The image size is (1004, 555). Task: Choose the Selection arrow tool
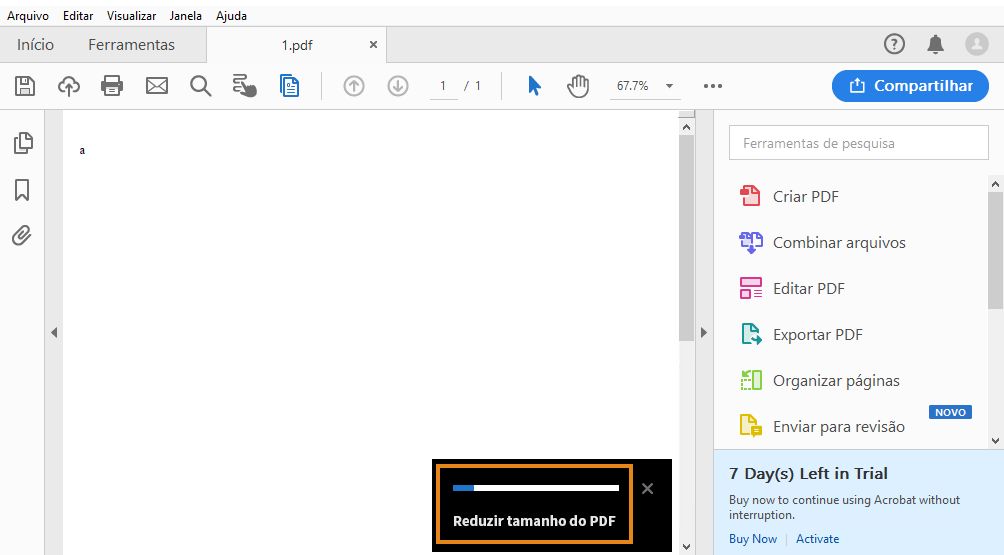[x=534, y=86]
